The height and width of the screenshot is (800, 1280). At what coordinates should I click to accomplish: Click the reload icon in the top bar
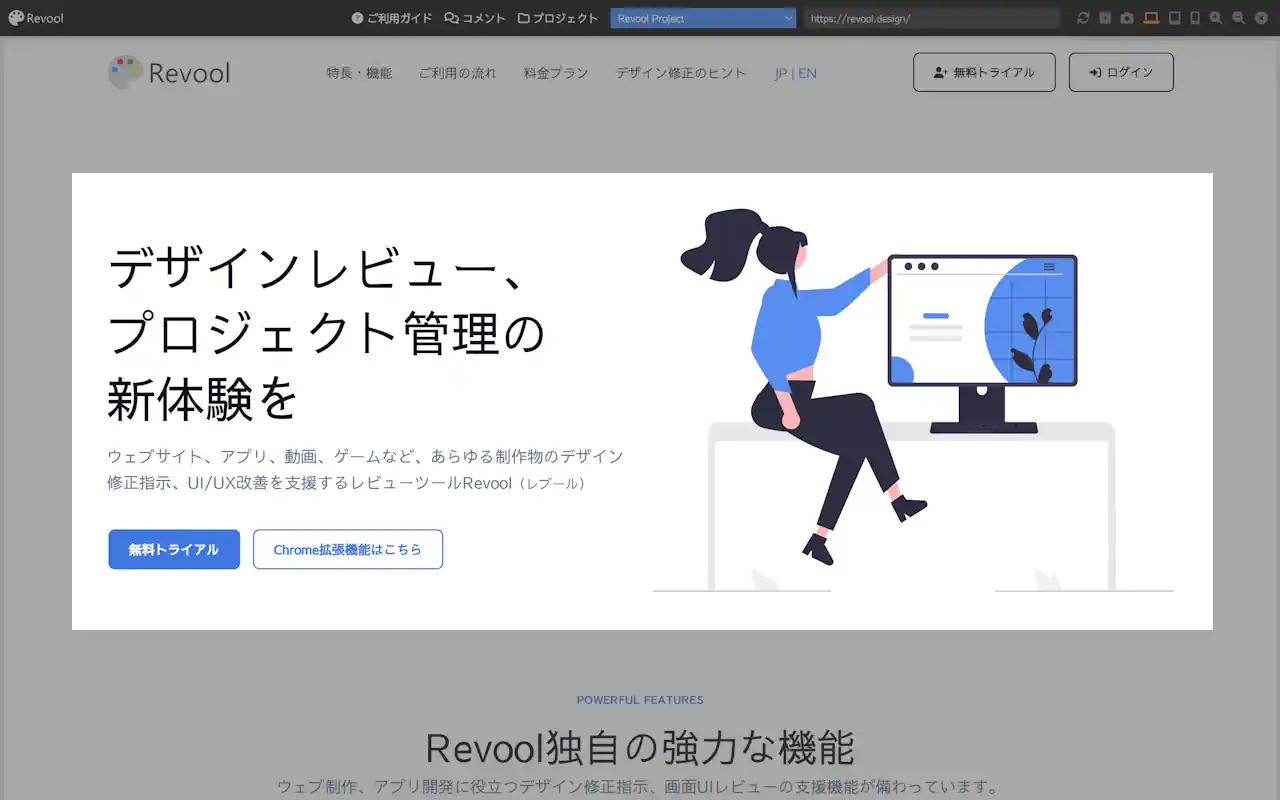pos(1083,18)
